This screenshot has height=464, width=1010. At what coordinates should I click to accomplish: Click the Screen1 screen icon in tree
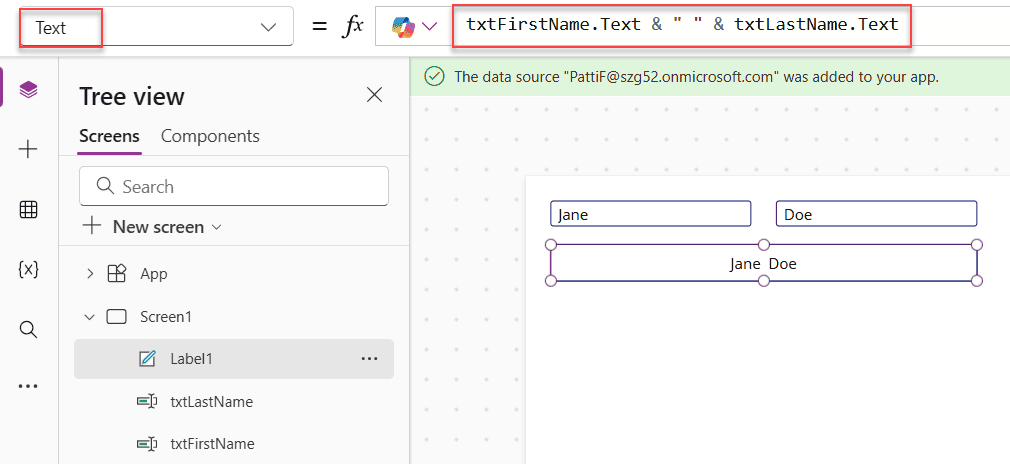pos(116,317)
